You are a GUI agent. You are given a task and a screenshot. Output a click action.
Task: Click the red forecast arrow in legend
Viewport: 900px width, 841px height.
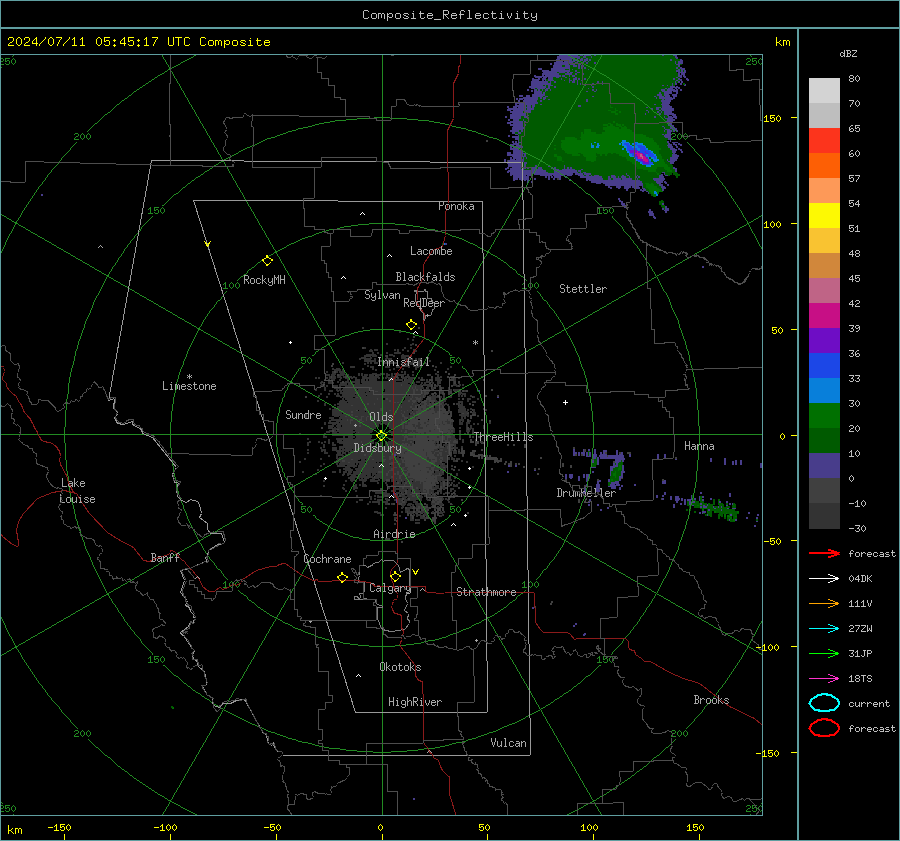pyautogui.click(x=824, y=553)
